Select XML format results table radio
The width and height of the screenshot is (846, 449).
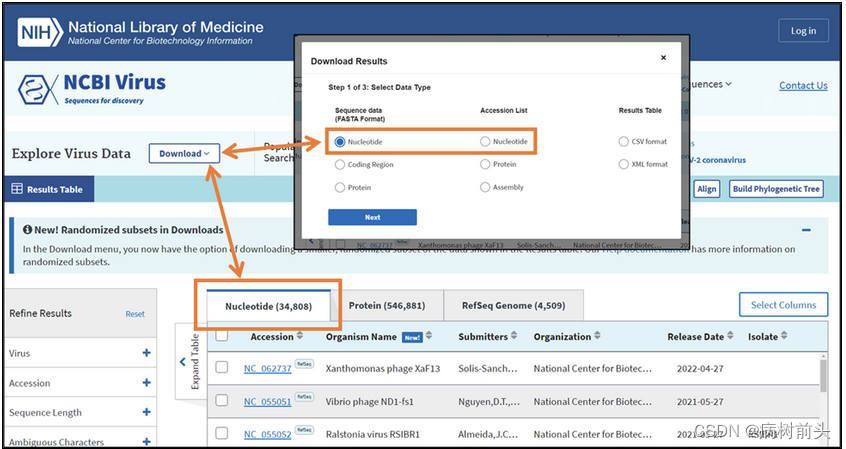(x=624, y=165)
